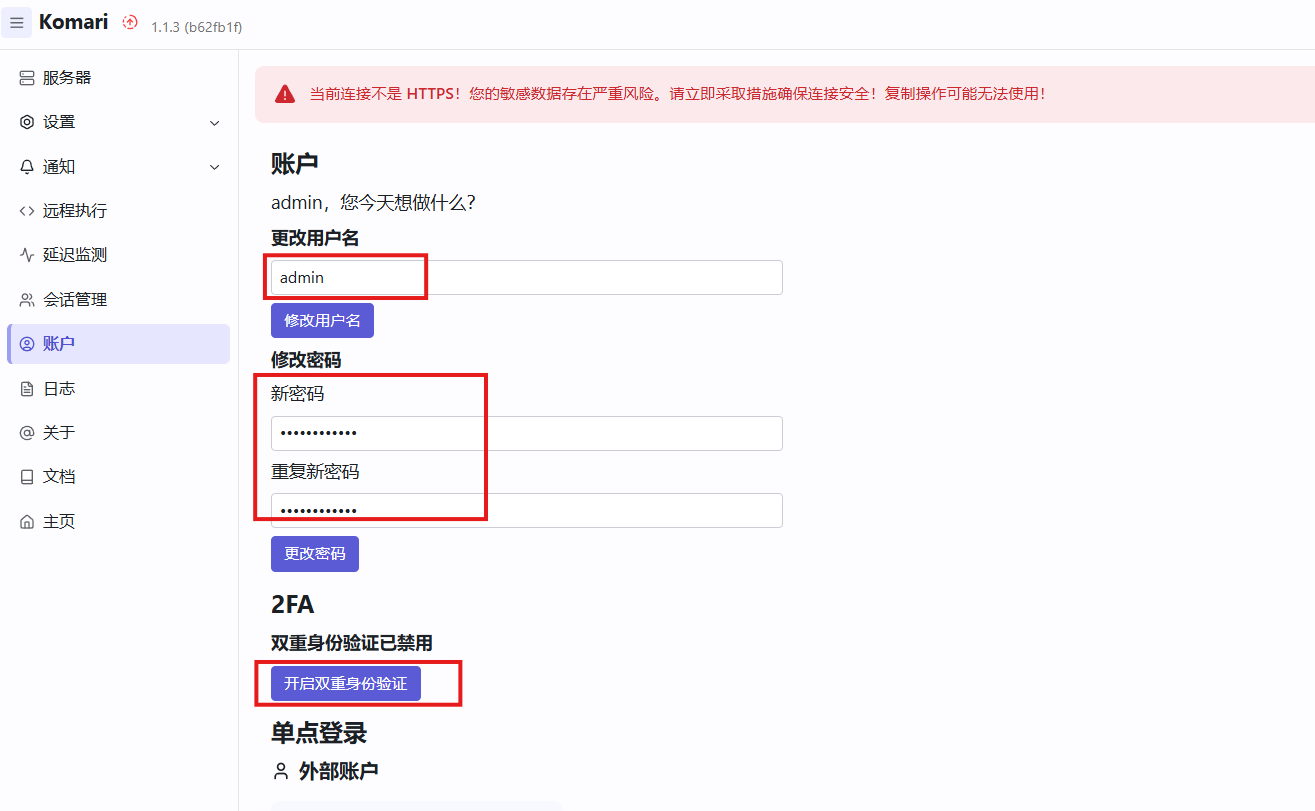Click the 重复新密码 confirm password field
Image resolution: width=1315 pixels, height=811 pixels.
pos(526,510)
